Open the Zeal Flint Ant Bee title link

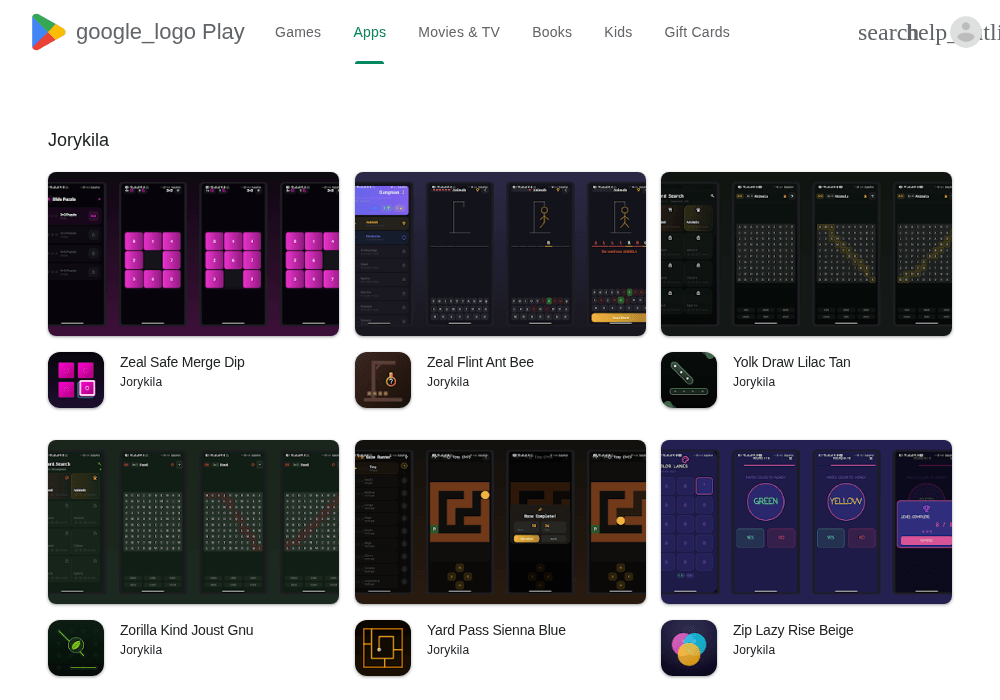[480, 362]
